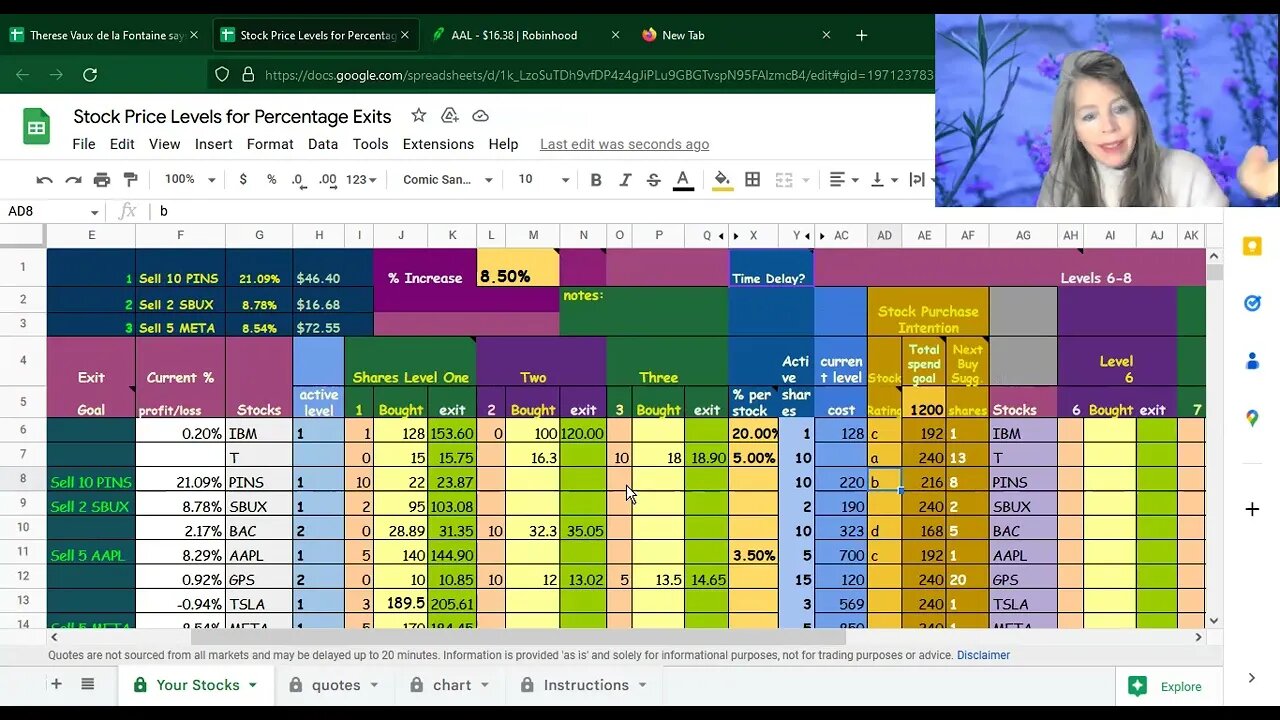Image resolution: width=1280 pixels, height=720 pixels.
Task: Open the Your Stocks tab dropdown
Action: [x=253, y=685]
